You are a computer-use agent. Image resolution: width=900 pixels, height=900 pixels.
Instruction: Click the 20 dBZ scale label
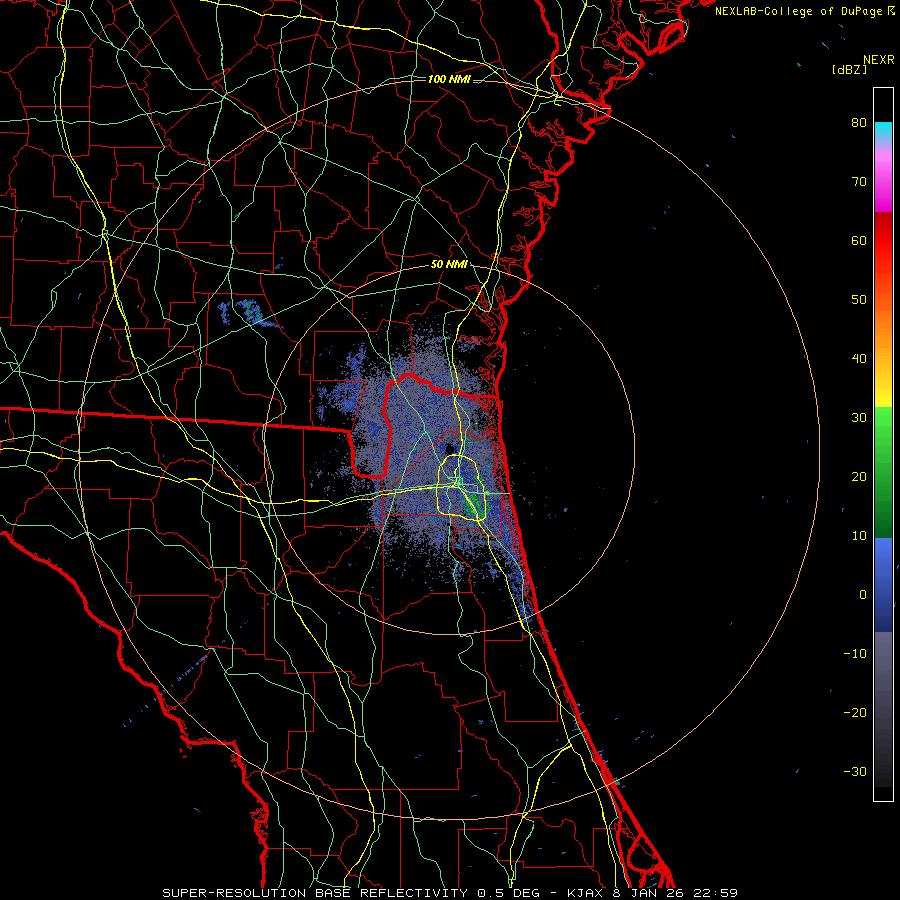point(859,477)
